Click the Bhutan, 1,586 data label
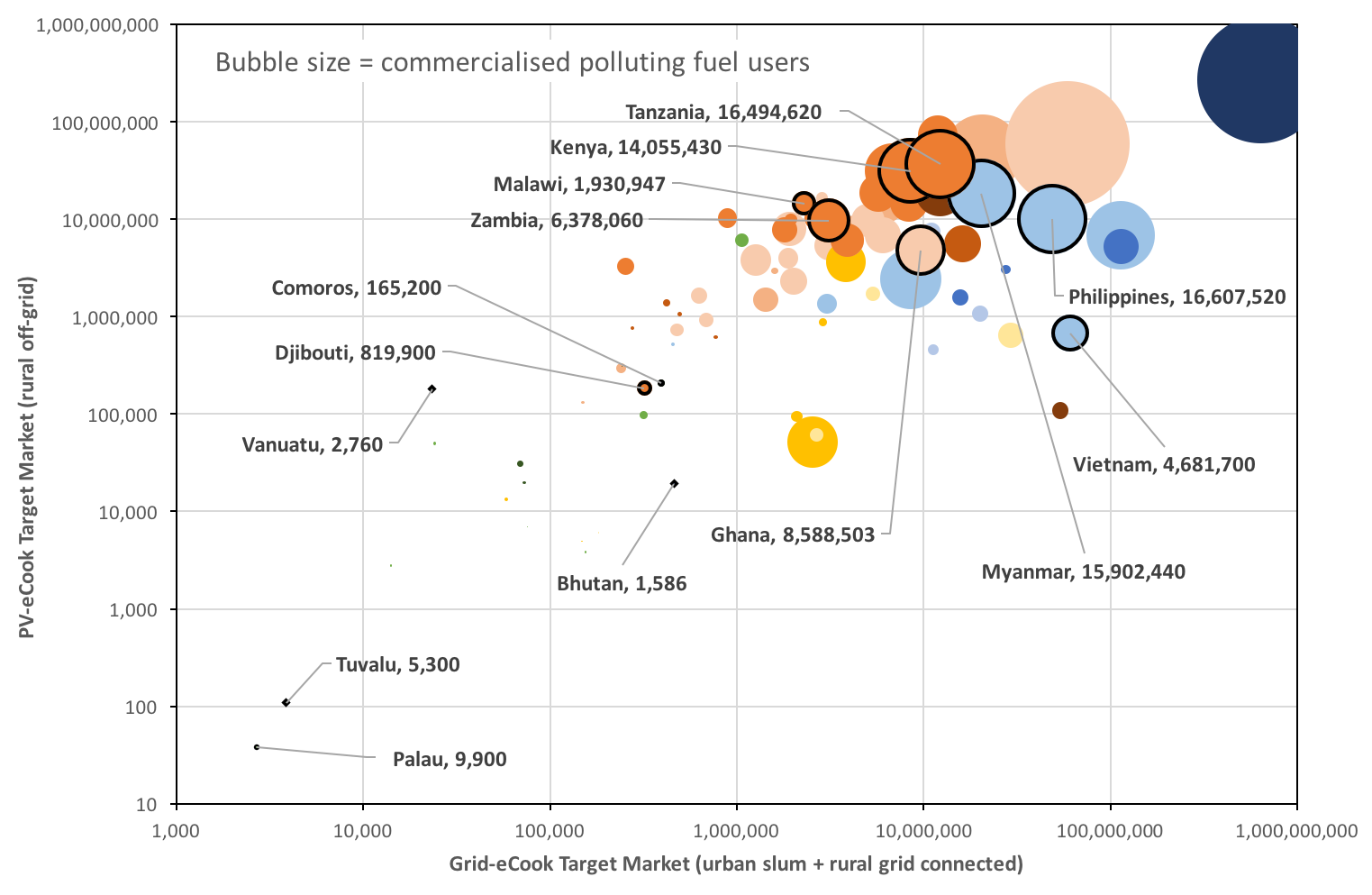 click(x=622, y=583)
